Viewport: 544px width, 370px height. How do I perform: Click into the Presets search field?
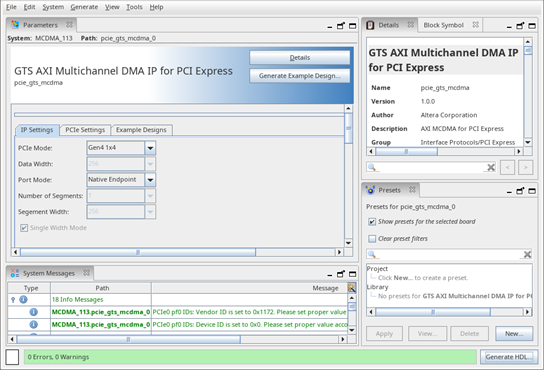pos(450,254)
